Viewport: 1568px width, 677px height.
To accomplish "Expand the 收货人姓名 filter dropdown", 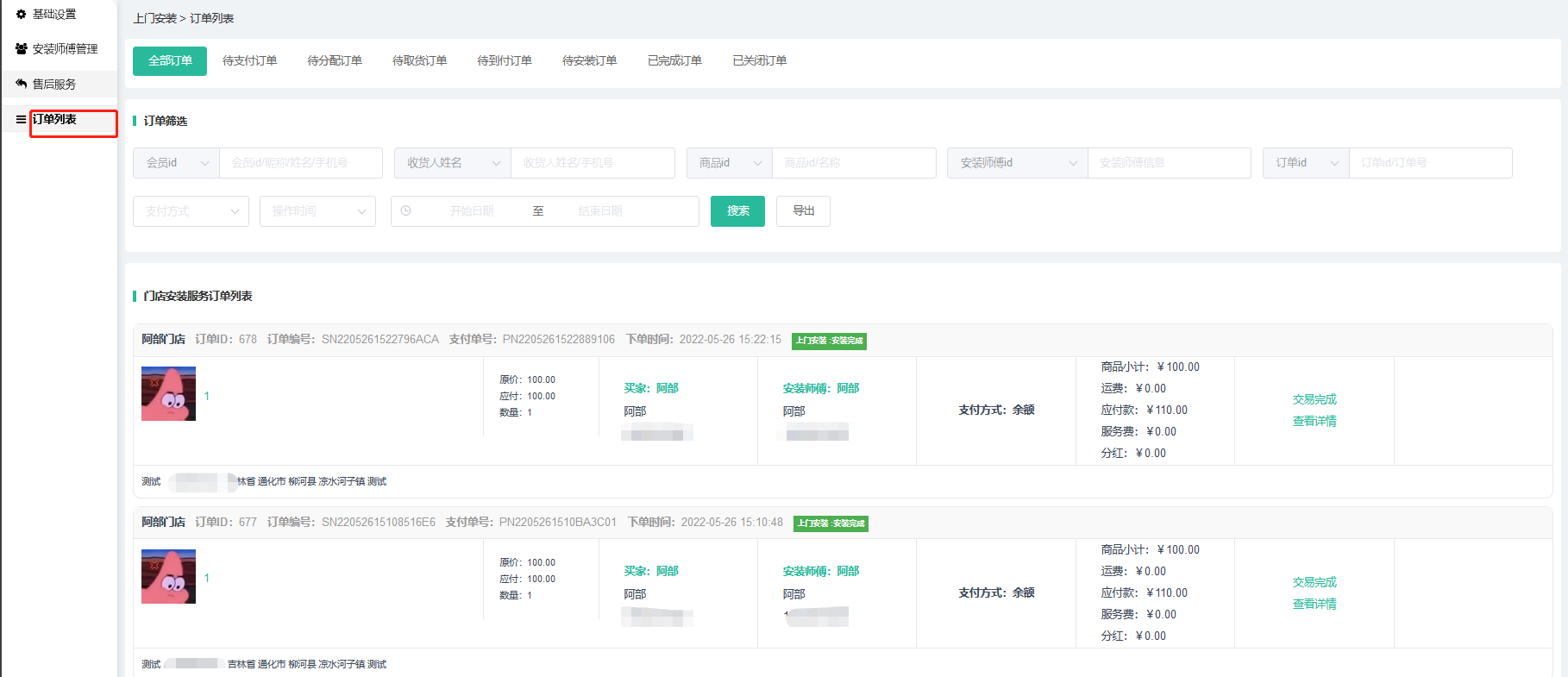I will [453, 163].
